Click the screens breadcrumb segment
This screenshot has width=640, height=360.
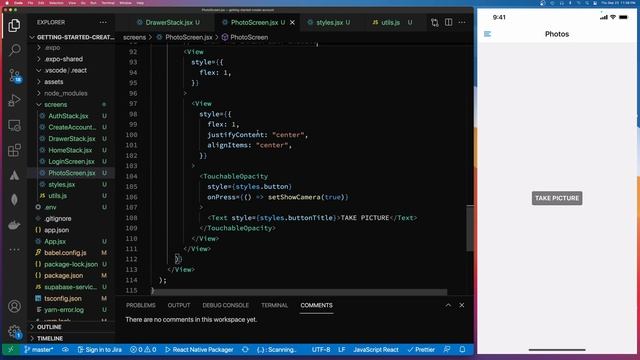(x=134, y=37)
